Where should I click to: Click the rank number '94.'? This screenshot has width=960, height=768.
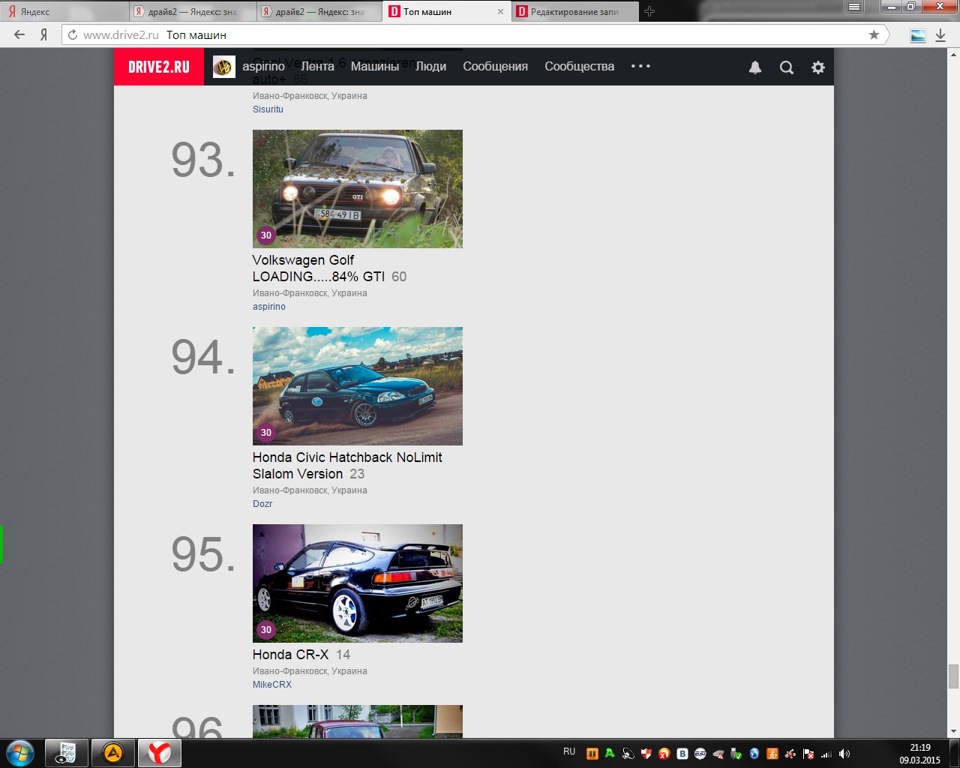click(x=203, y=358)
